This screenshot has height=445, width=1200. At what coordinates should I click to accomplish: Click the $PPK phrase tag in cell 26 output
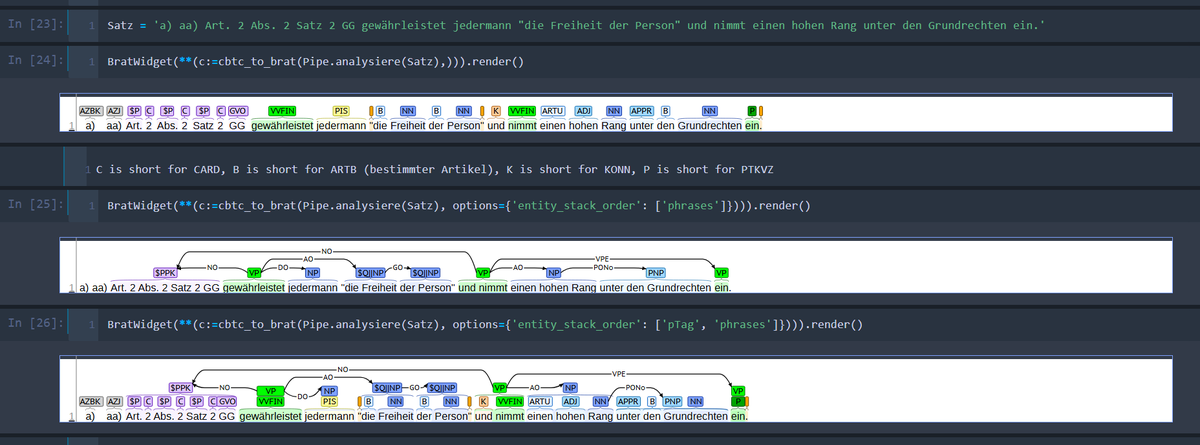point(181,388)
